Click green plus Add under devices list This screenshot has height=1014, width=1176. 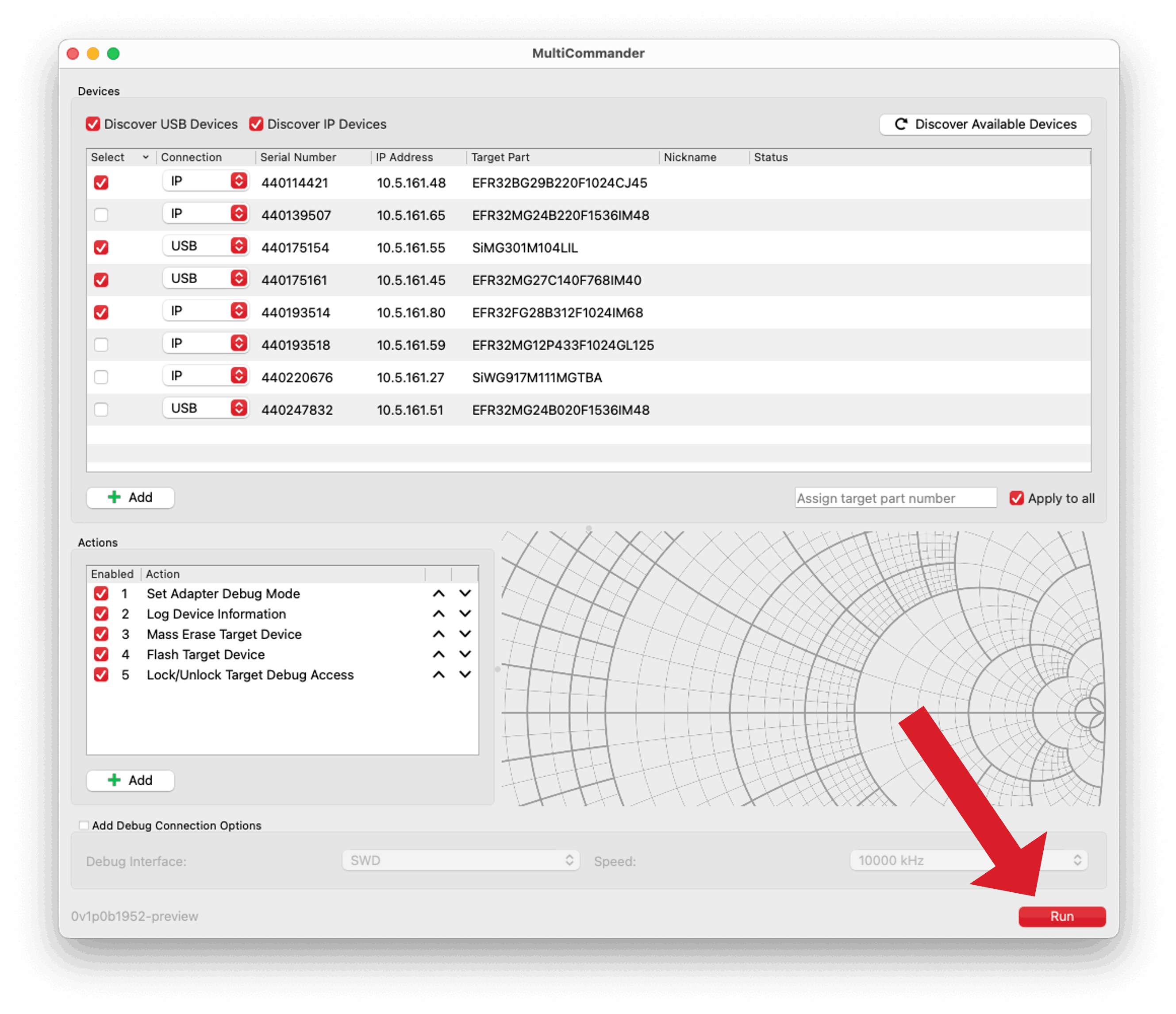tap(130, 497)
